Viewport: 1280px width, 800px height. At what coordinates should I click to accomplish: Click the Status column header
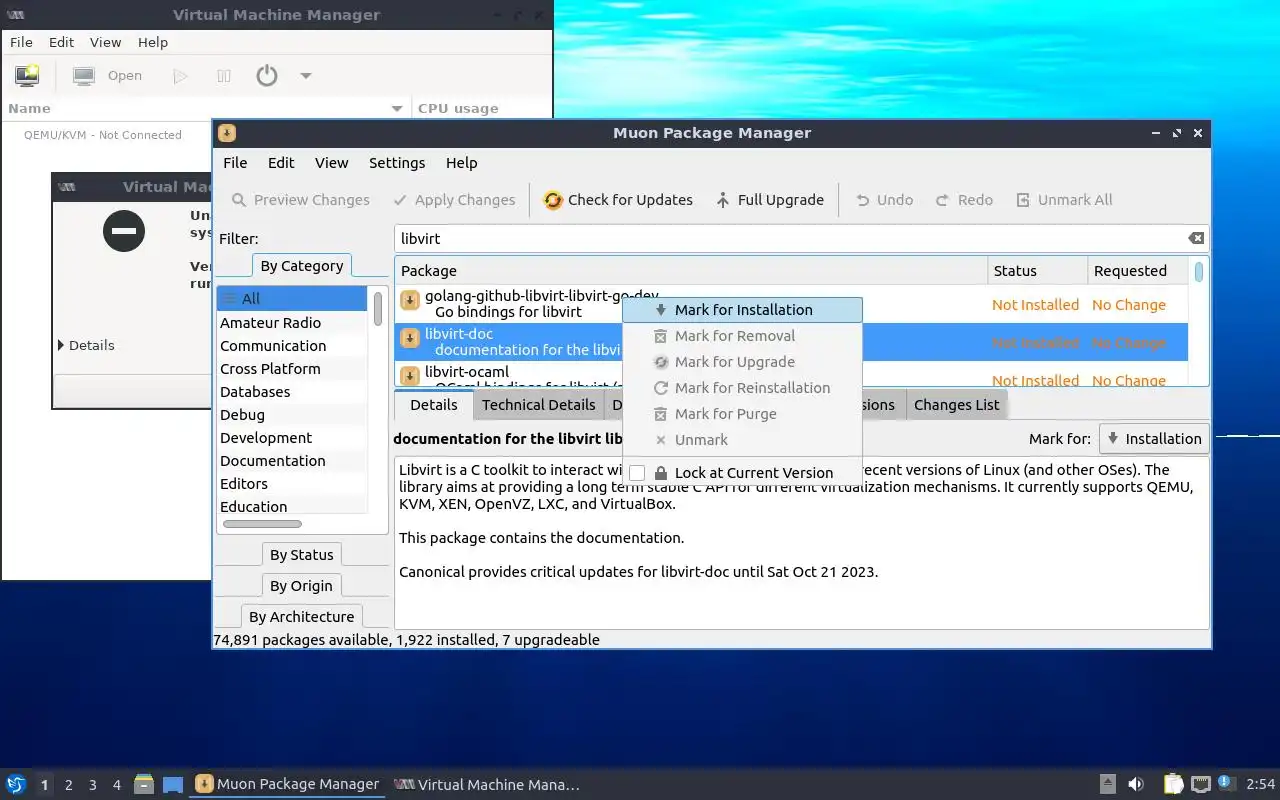point(1037,271)
